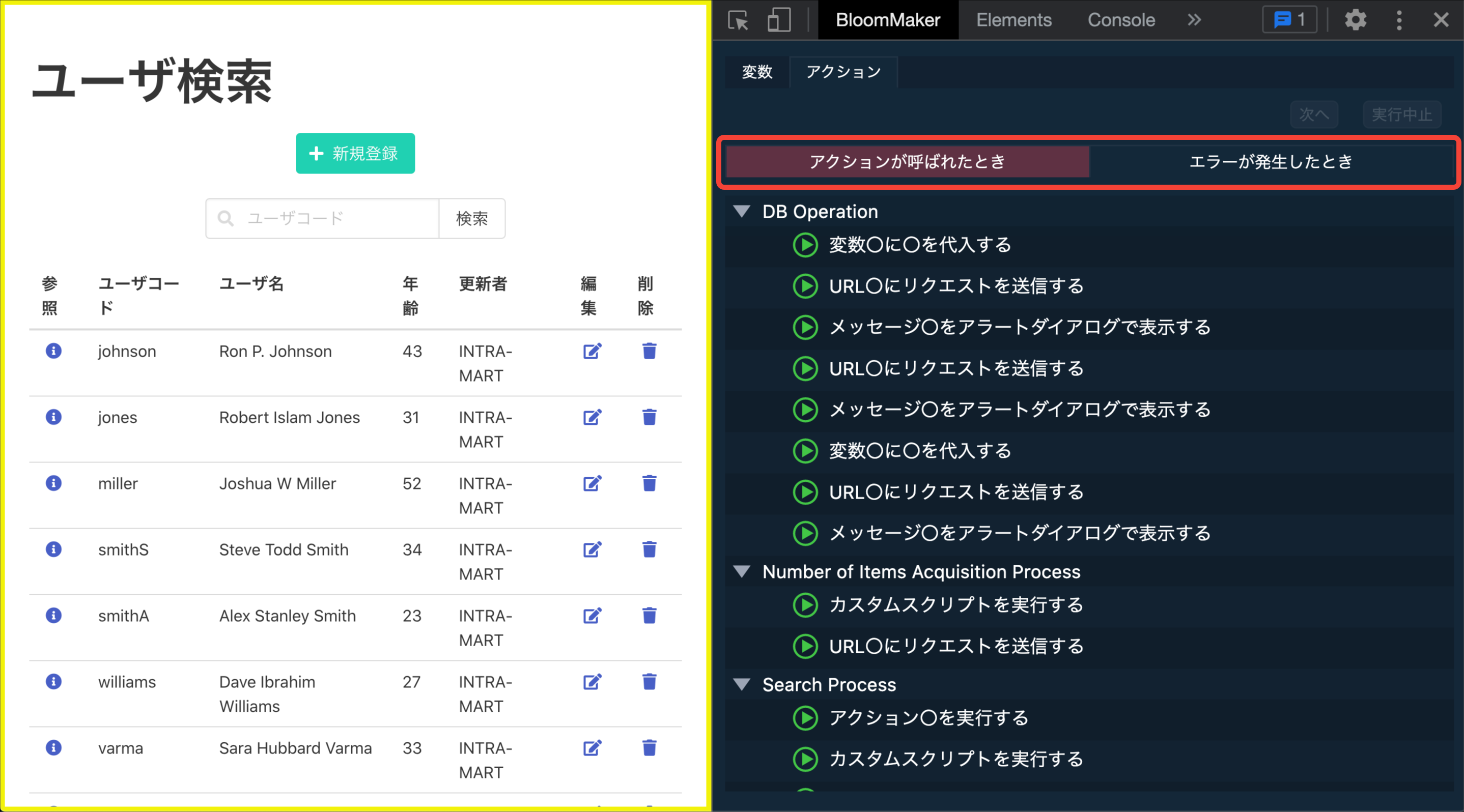The height and width of the screenshot is (812, 1464).
Task: Run the first 変数〇に〇を代入する action
Action: 805,245
